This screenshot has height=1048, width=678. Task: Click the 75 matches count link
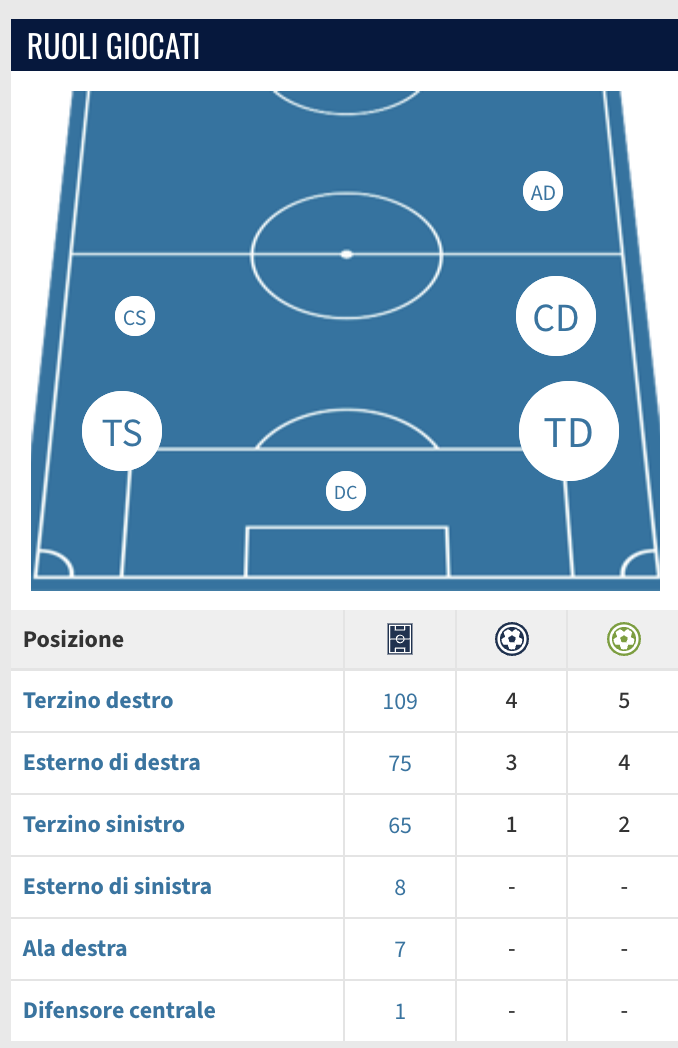[x=400, y=763]
